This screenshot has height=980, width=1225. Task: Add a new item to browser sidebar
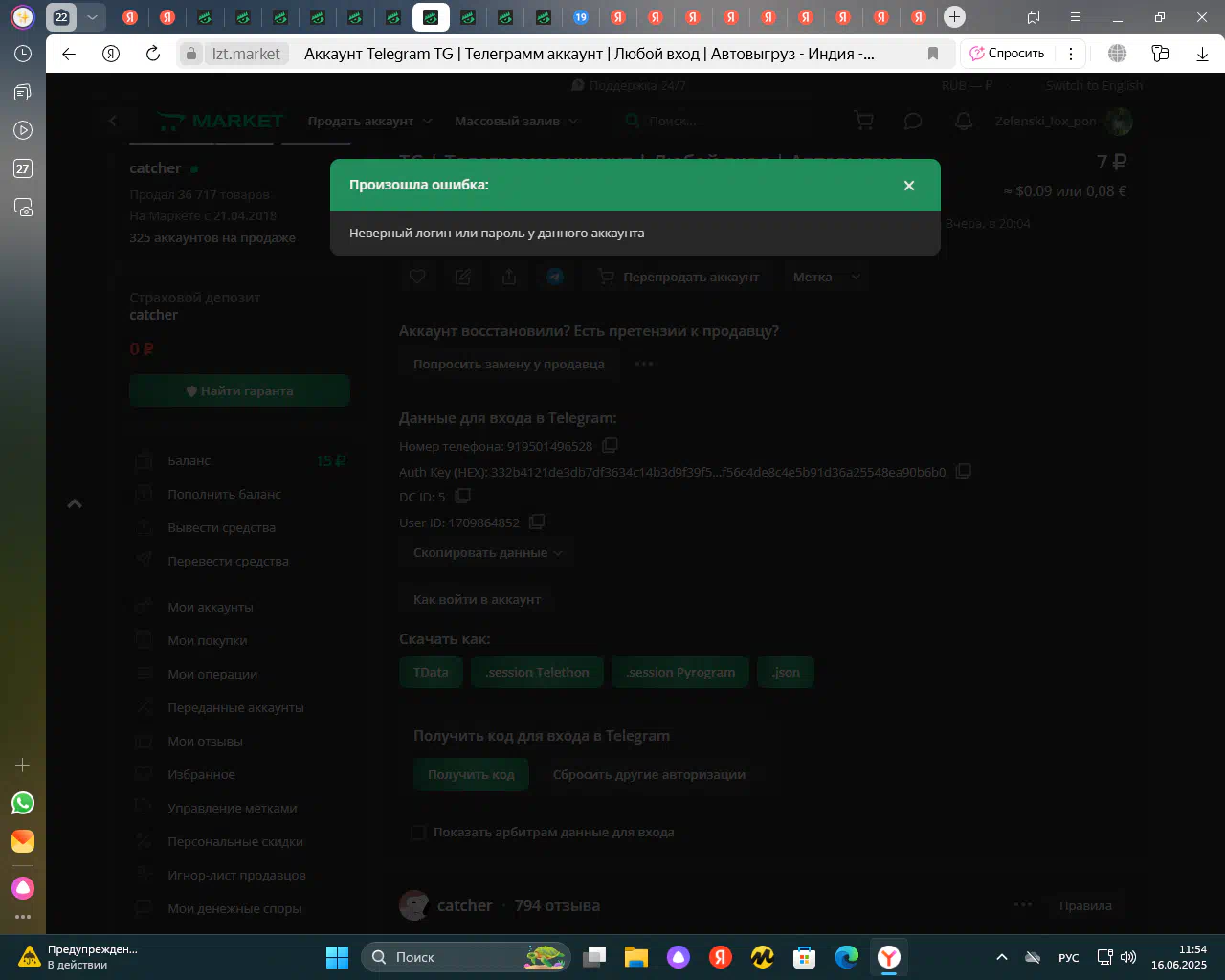23,765
